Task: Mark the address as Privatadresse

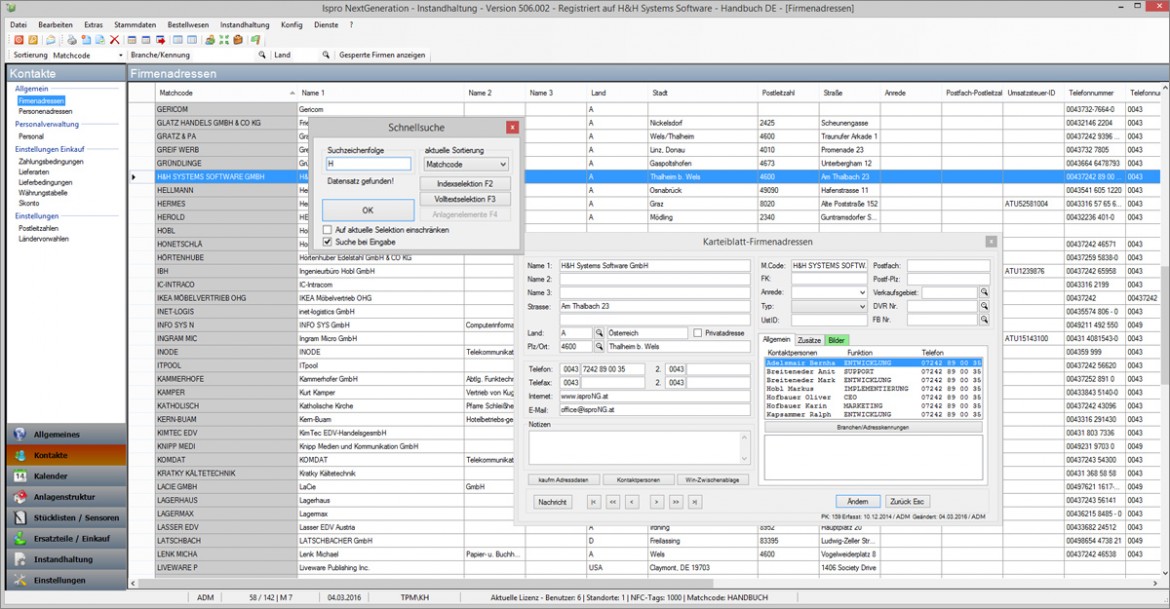Action: tap(697, 331)
